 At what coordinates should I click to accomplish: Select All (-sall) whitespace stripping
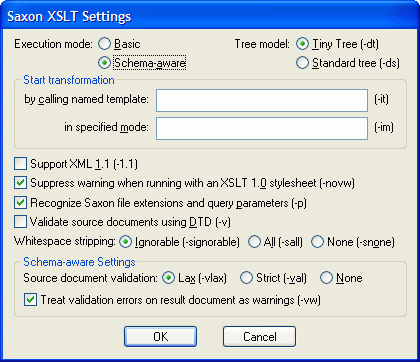pos(254,242)
